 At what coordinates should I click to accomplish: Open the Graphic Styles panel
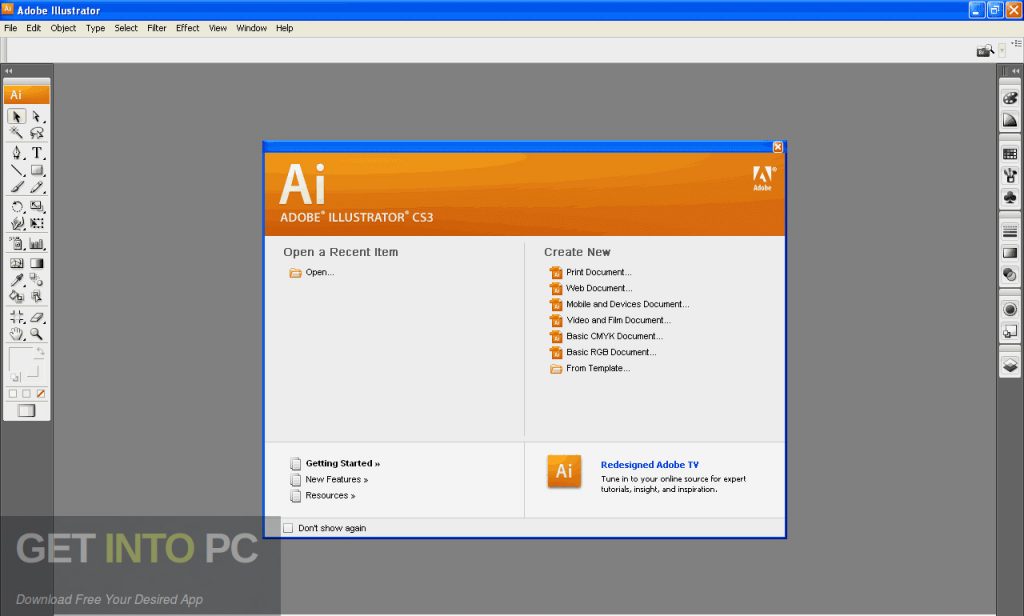1010,331
